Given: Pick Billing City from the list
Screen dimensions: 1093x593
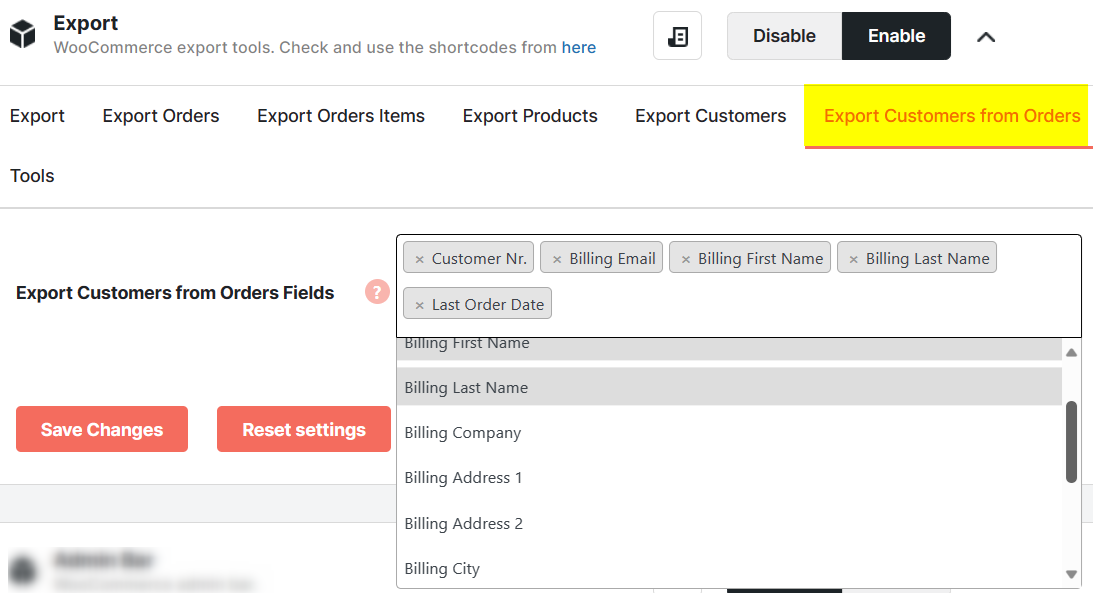Looking at the screenshot, I should point(442,569).
